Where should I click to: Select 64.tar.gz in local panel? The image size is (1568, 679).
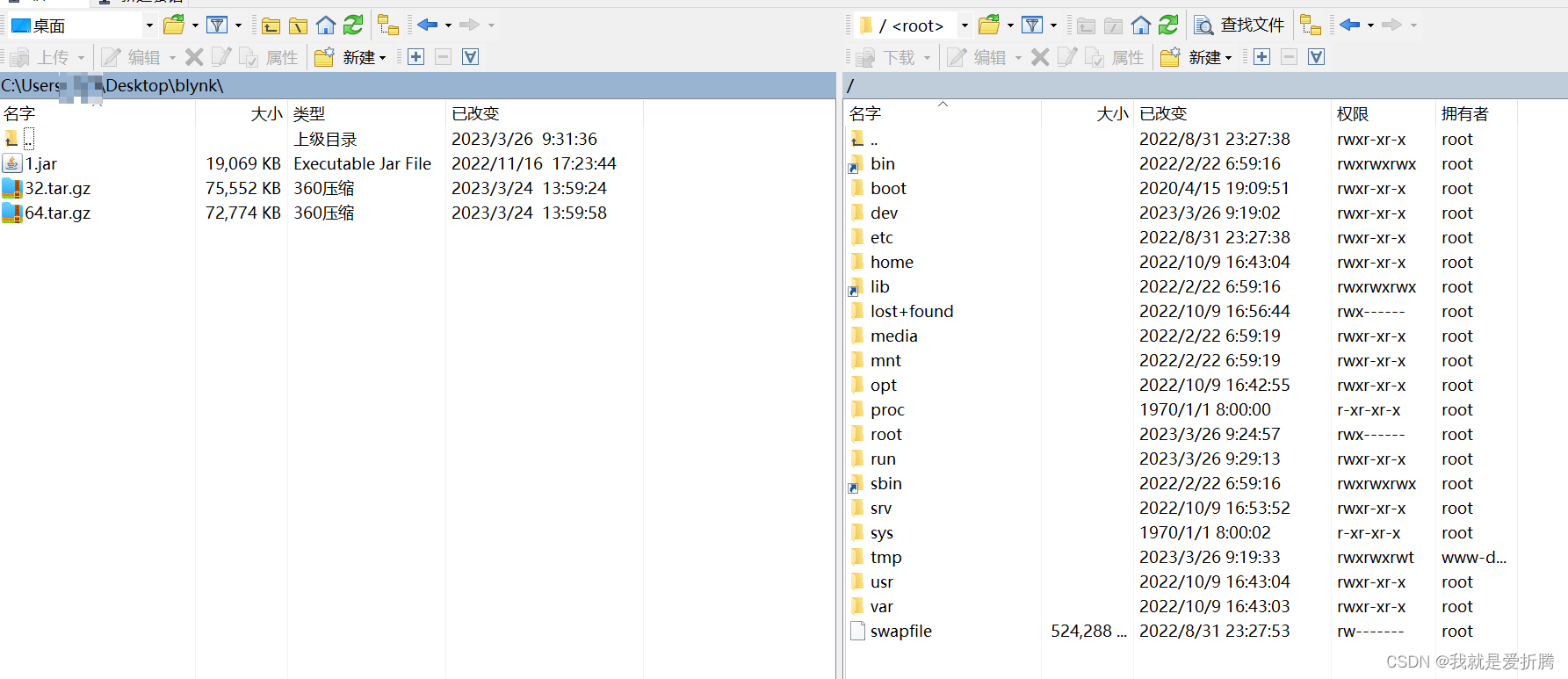tap(58, 213)
